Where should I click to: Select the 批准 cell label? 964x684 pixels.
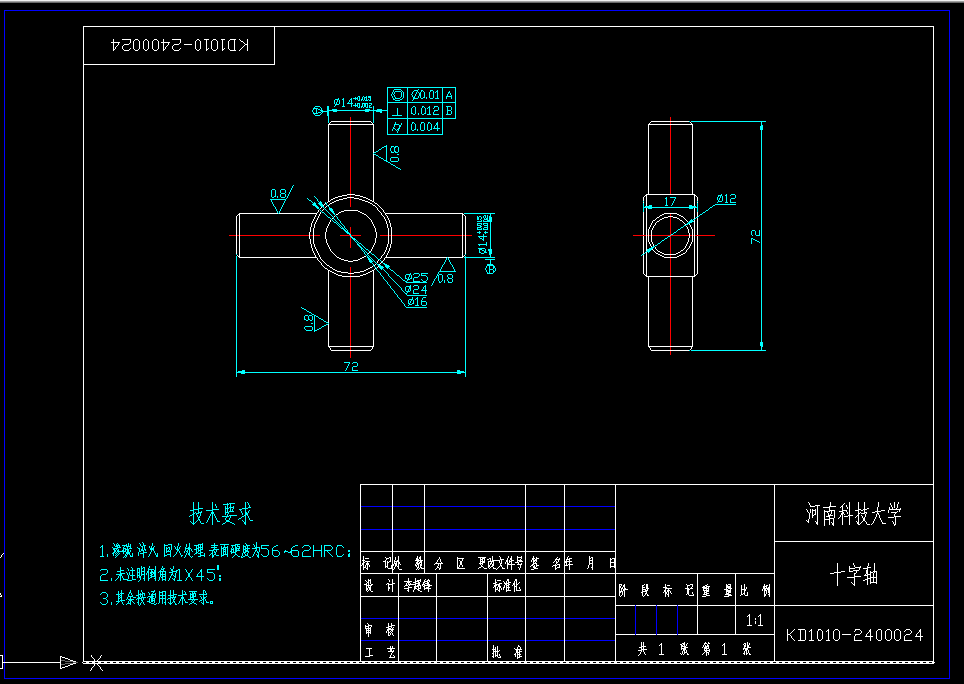coord(507,653)
